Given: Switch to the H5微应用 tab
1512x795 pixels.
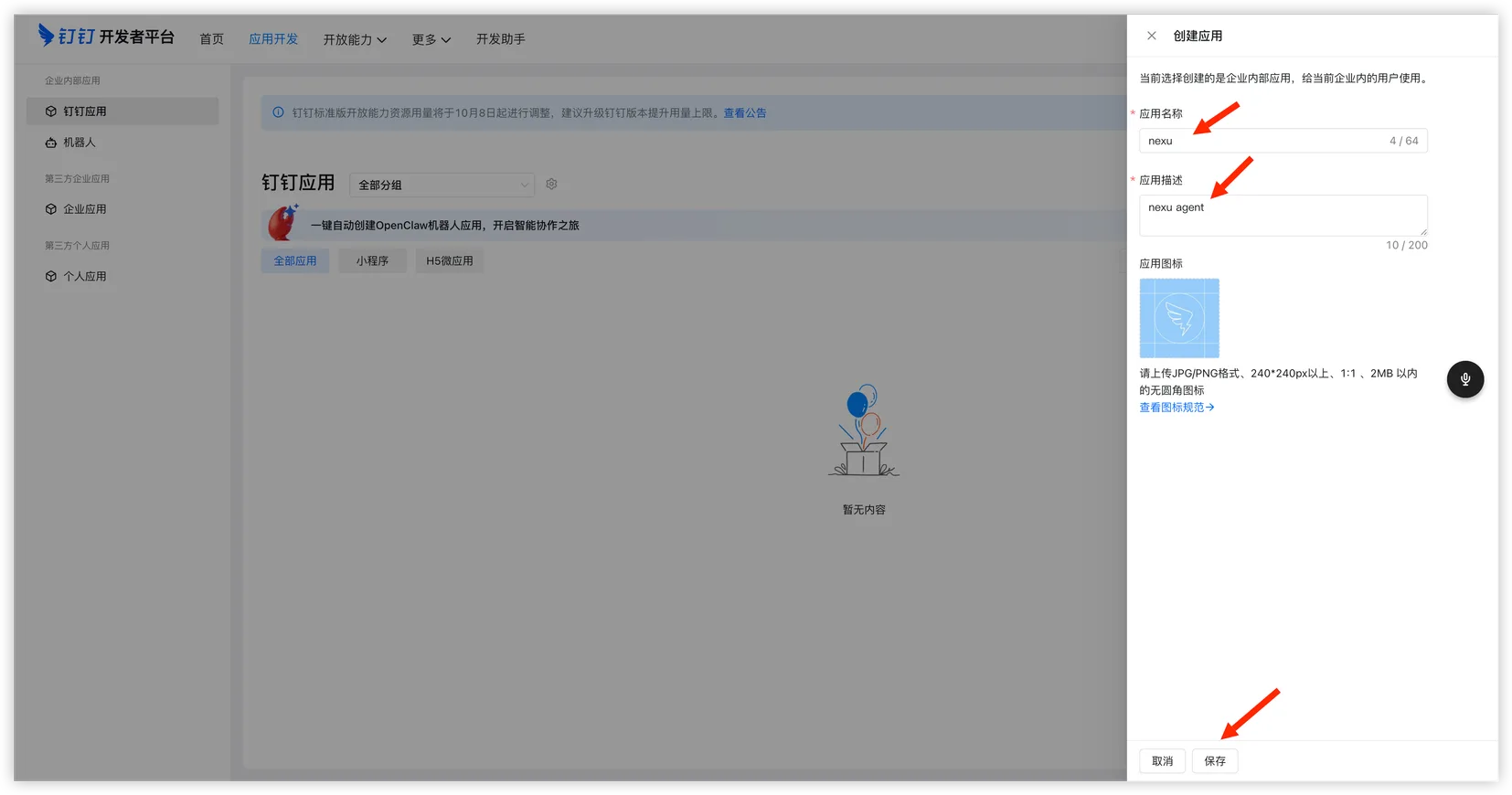Looking at the screenshot, I should pyautogui.click(x=449, y=260).
